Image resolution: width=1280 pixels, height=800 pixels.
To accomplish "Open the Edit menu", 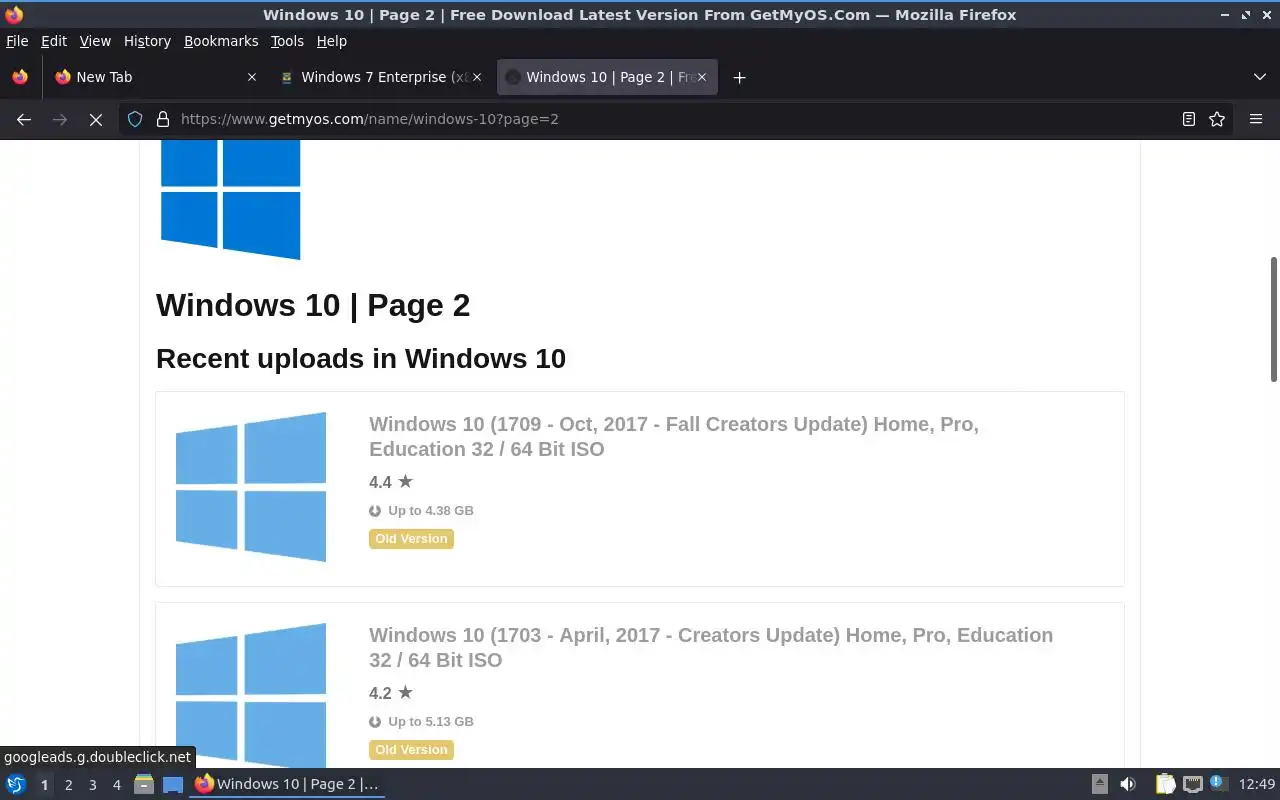I will tap(54, 41).
